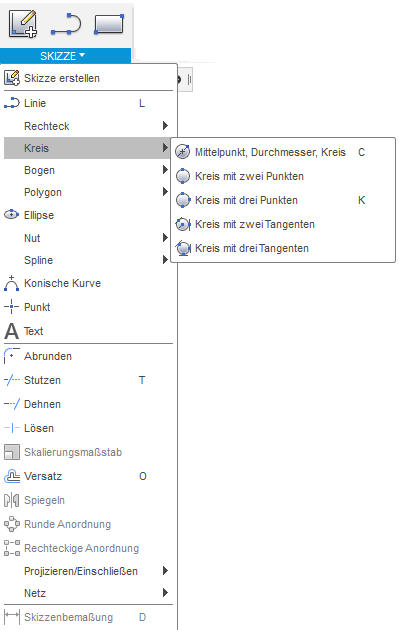Select the Line tool toolbar icon
This screenshot has width=399, height=630.
point(66,24)
